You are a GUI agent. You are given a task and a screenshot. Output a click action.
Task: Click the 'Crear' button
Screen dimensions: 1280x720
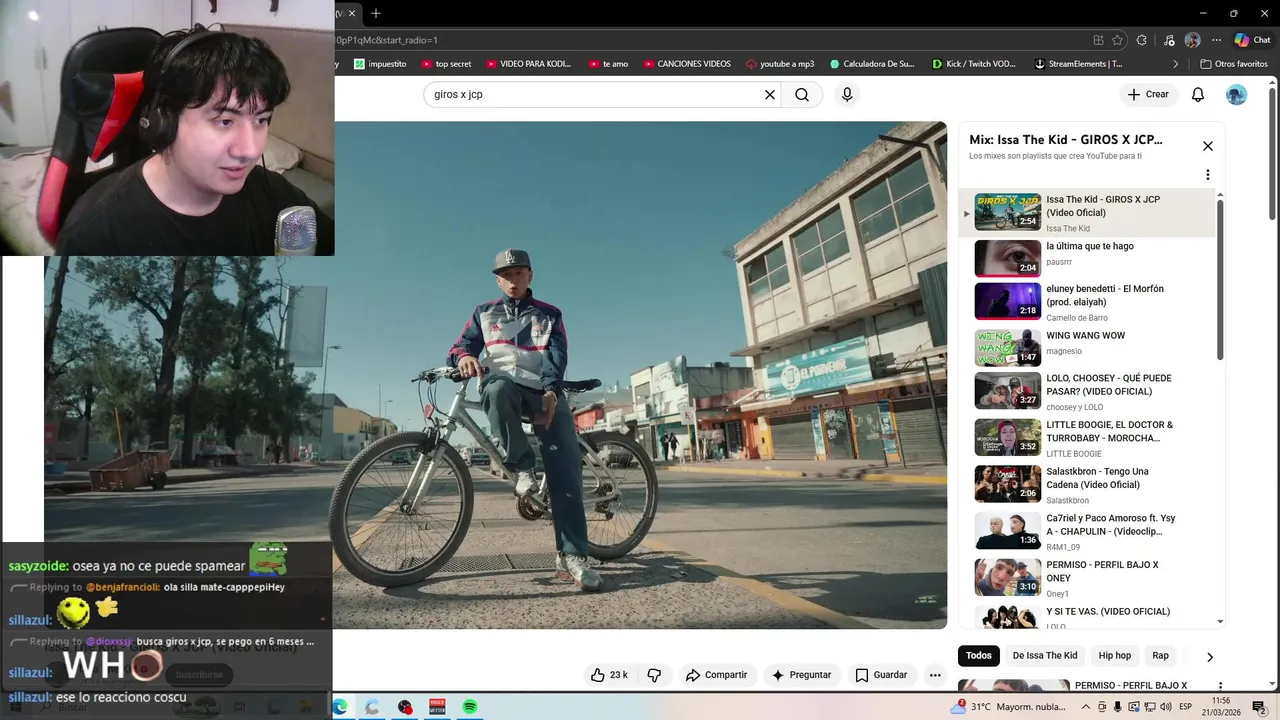pyautogui.click(x=1148, y=94)
